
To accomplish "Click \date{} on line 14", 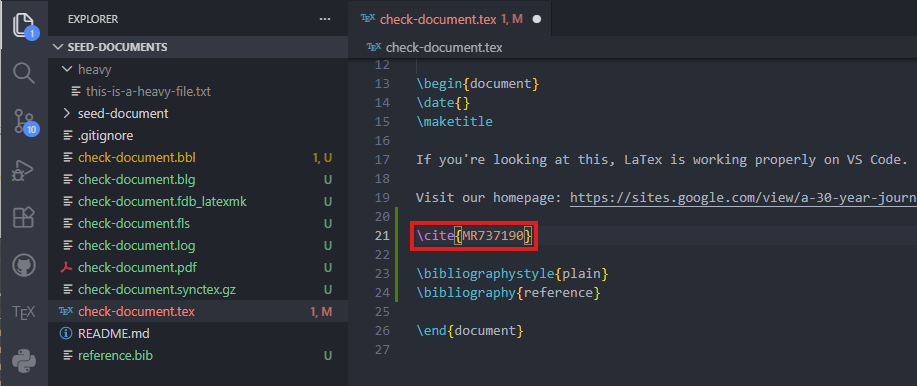I will pos(443,102).
